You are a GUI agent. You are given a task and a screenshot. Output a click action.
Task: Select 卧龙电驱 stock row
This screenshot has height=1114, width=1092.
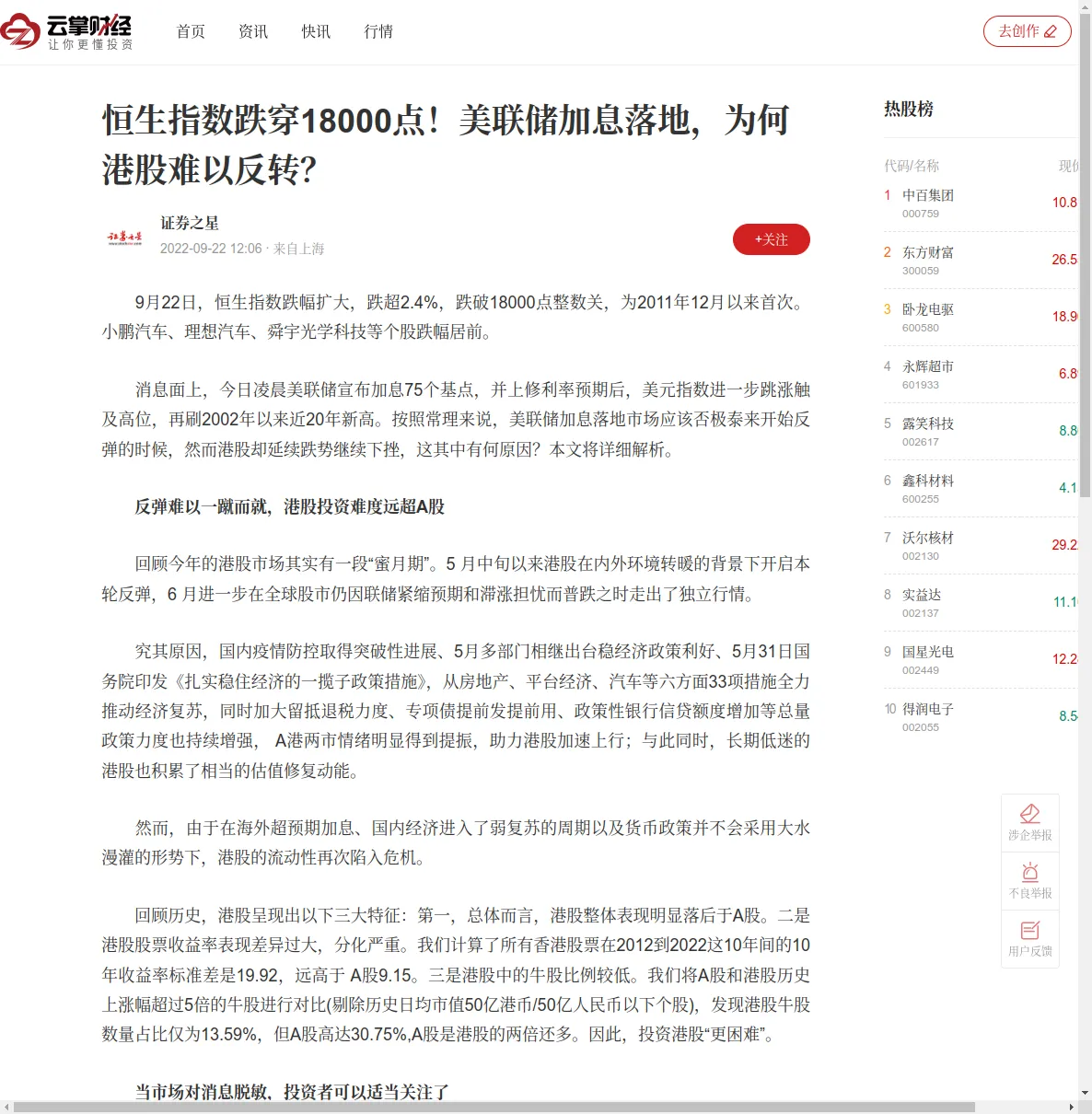[x=980, y=318]
